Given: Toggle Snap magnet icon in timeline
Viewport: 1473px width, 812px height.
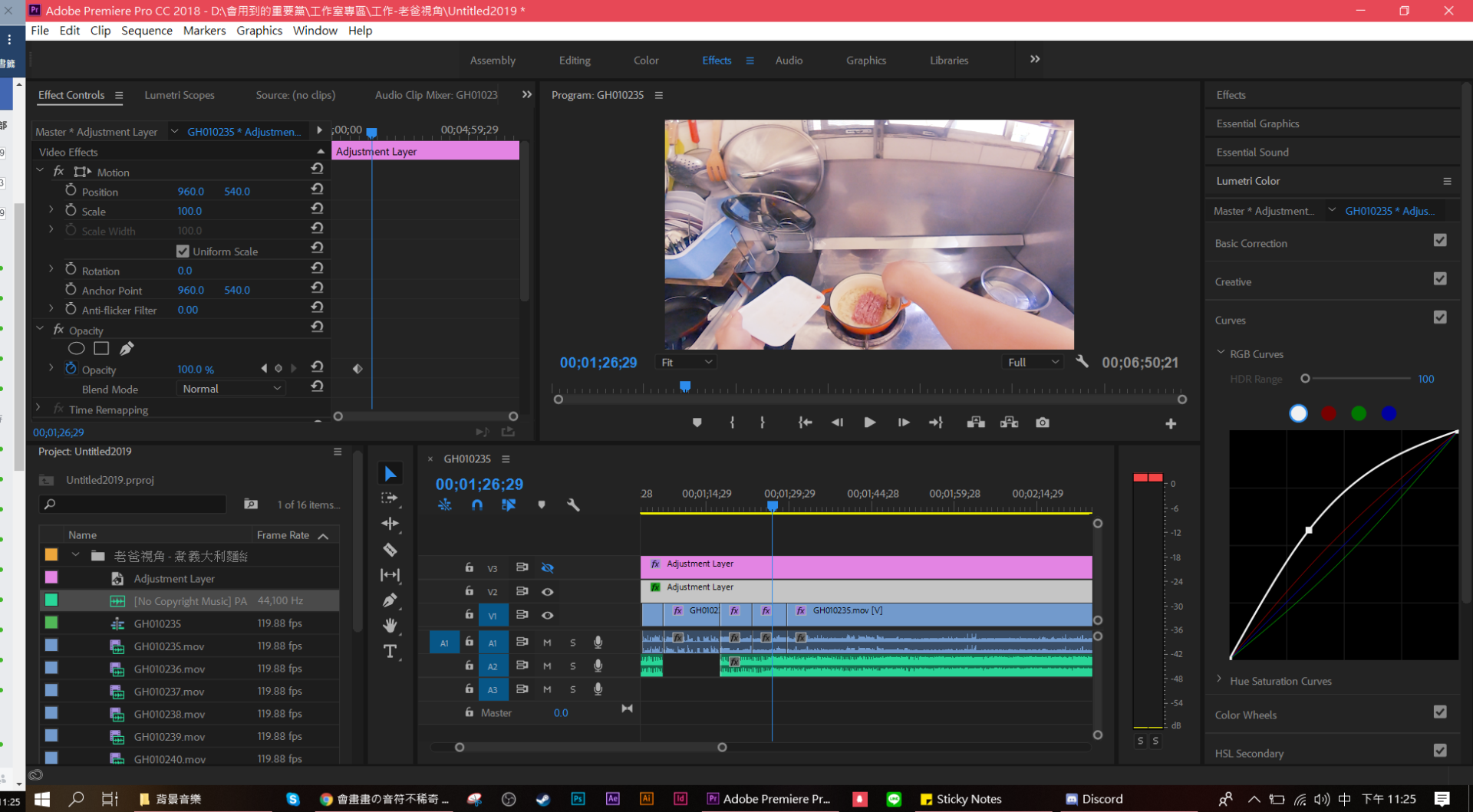Looking at the screenshot, I should coord(476,505).
